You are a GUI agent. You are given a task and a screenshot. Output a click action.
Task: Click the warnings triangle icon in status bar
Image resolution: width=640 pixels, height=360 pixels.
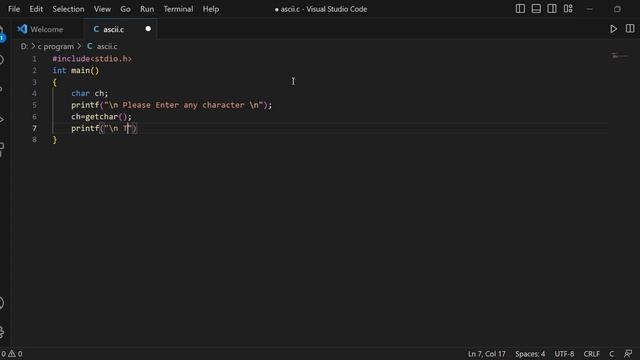click(x=12, y=354)
